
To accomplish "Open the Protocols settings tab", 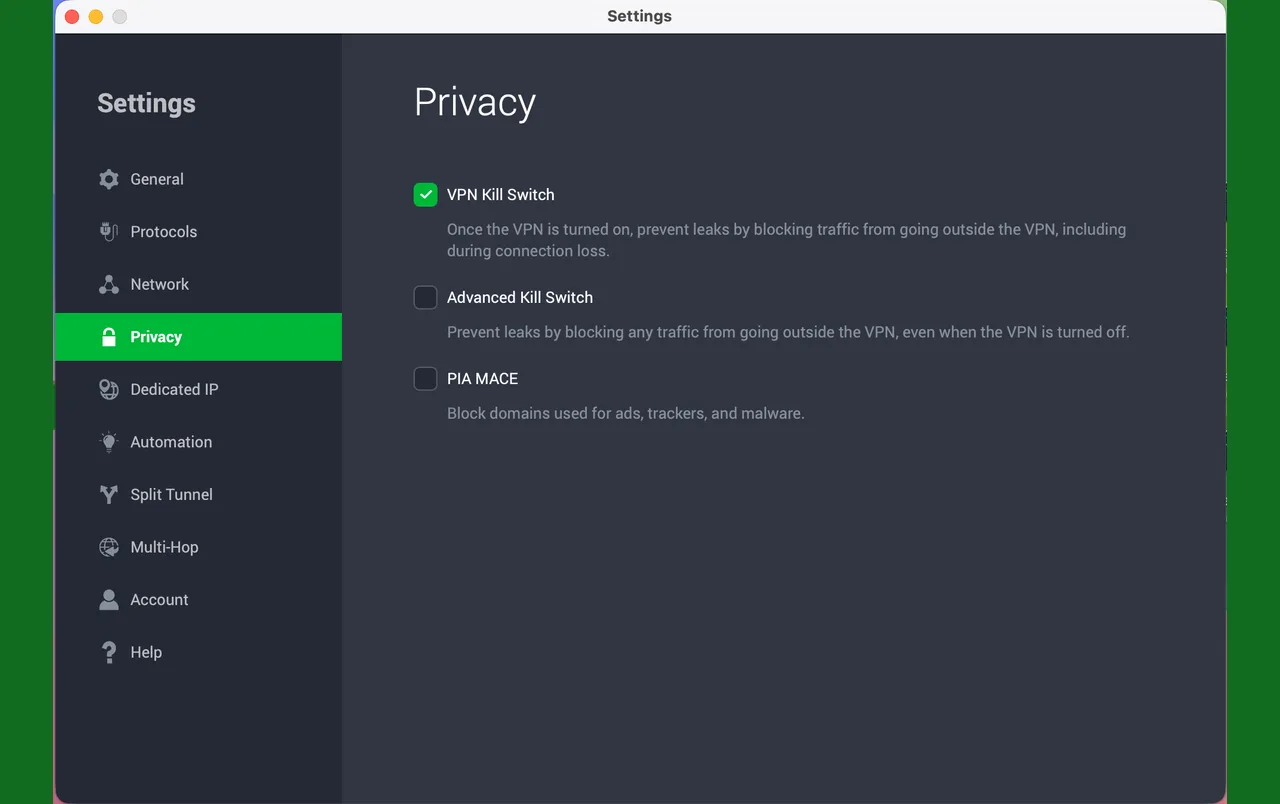I will pyautogui.click(x=198, y=231).
